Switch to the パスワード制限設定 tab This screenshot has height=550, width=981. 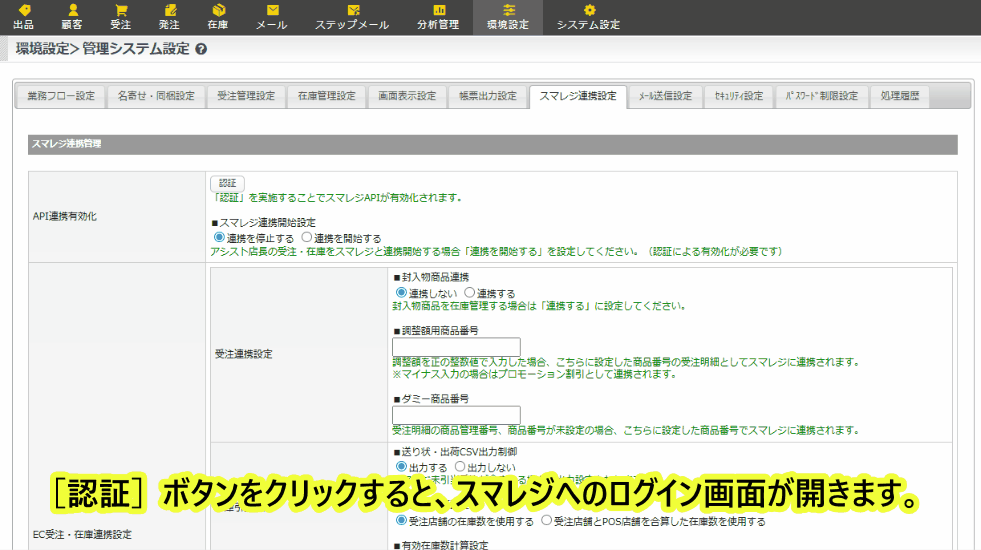[x=821, y=96]
